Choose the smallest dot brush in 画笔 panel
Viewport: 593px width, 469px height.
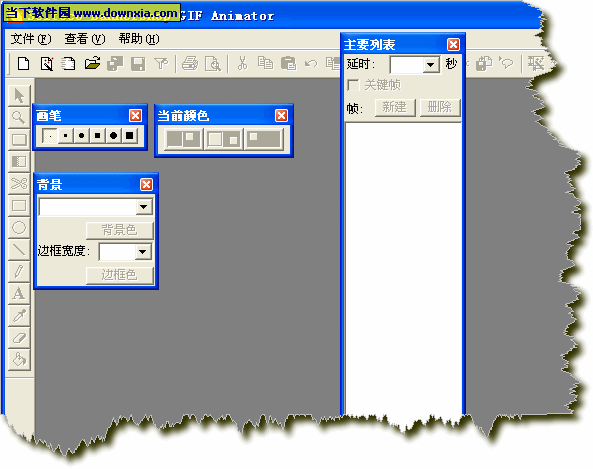point(50,135)
